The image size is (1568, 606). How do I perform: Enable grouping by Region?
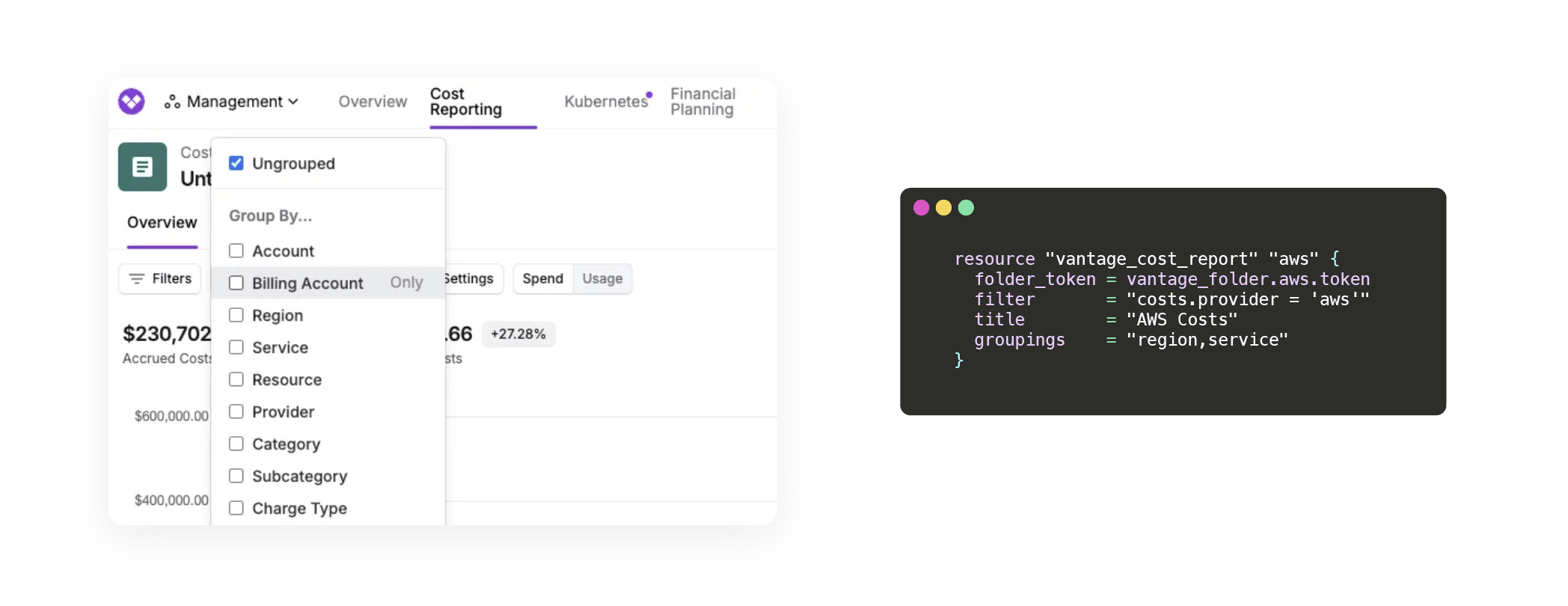236,315
